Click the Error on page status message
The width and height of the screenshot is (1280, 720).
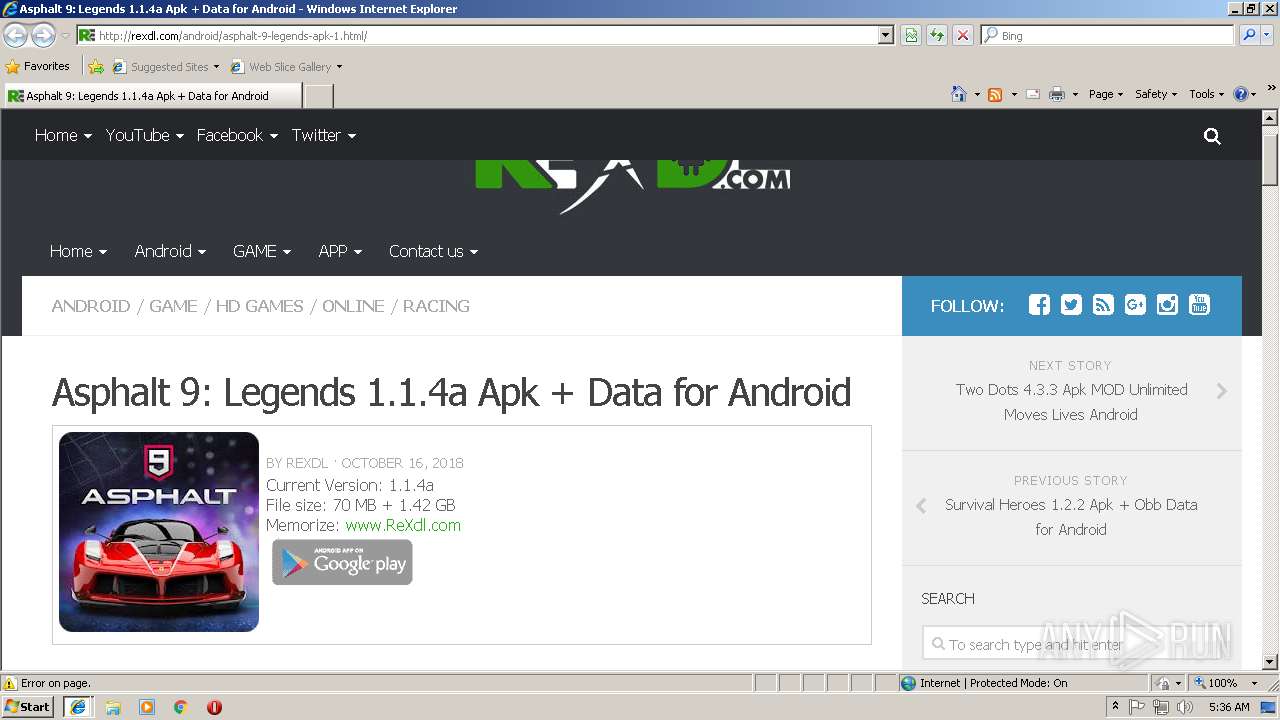click(x=56, y=683)
